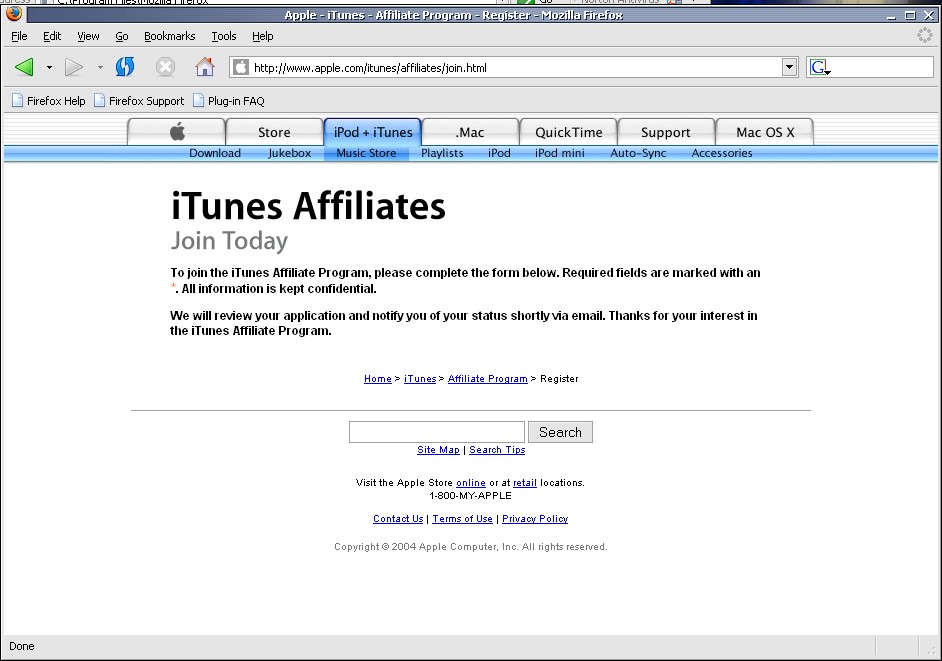Switch to the Mac OS X tab

tap(765, 132)
